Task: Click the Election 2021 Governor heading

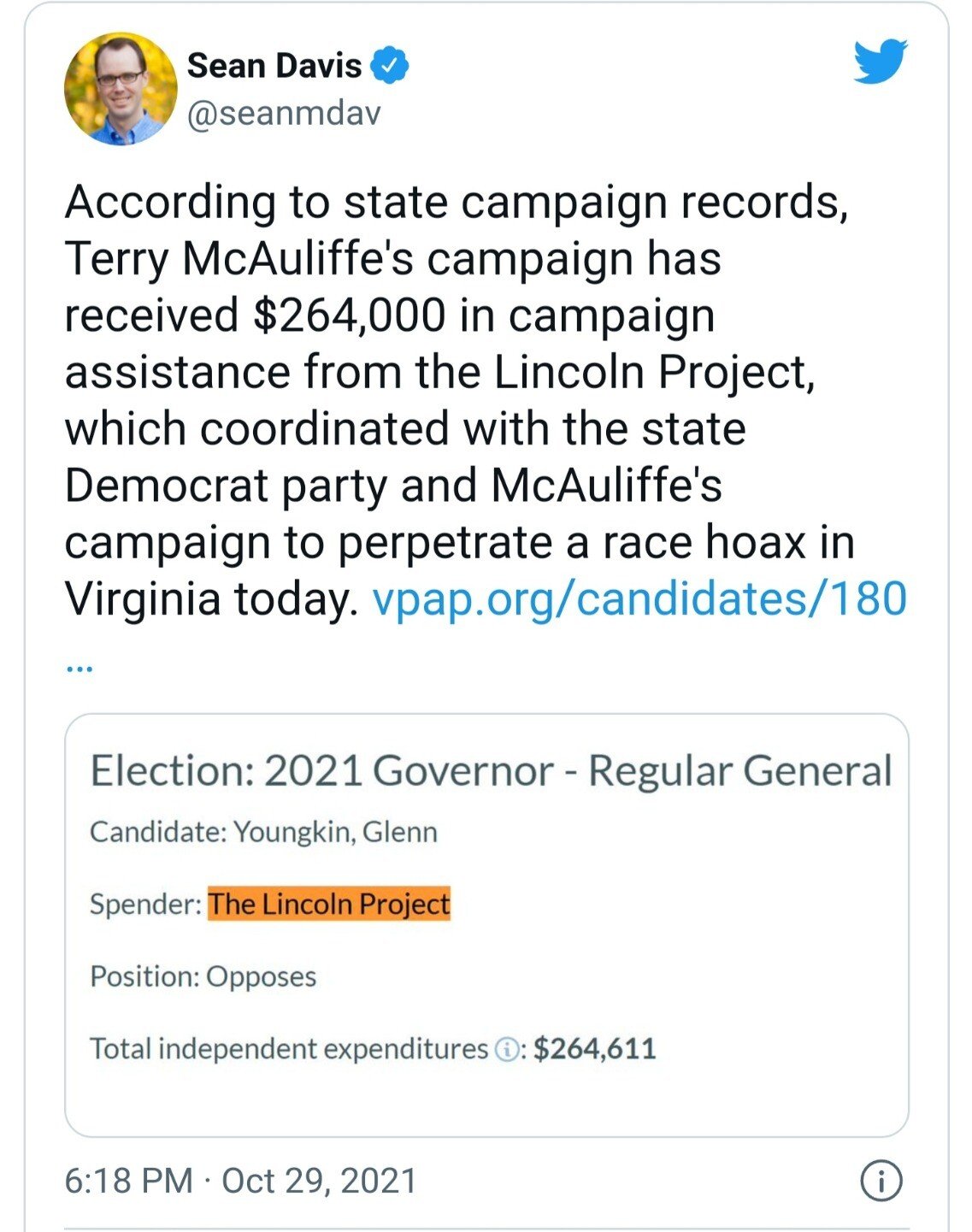Action: coord(491,771)
